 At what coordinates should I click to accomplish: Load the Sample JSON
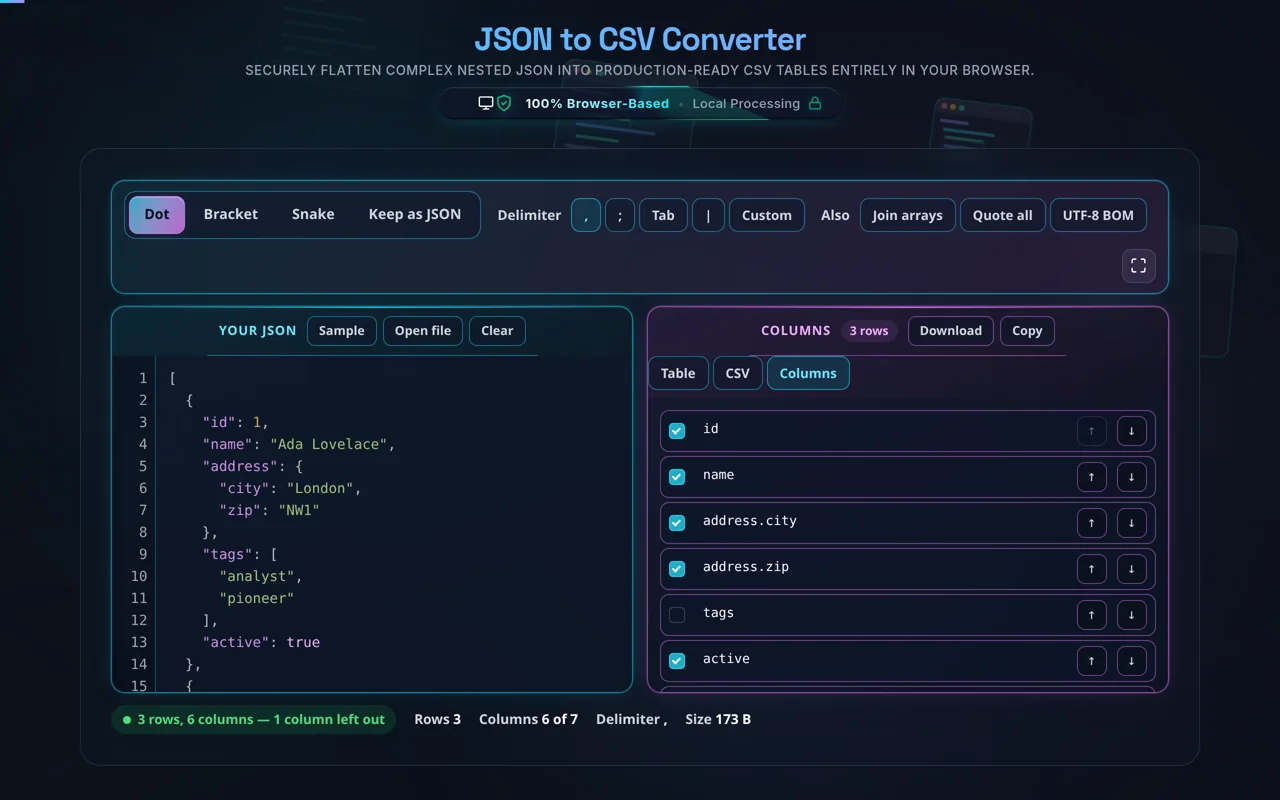click(342, 331)
